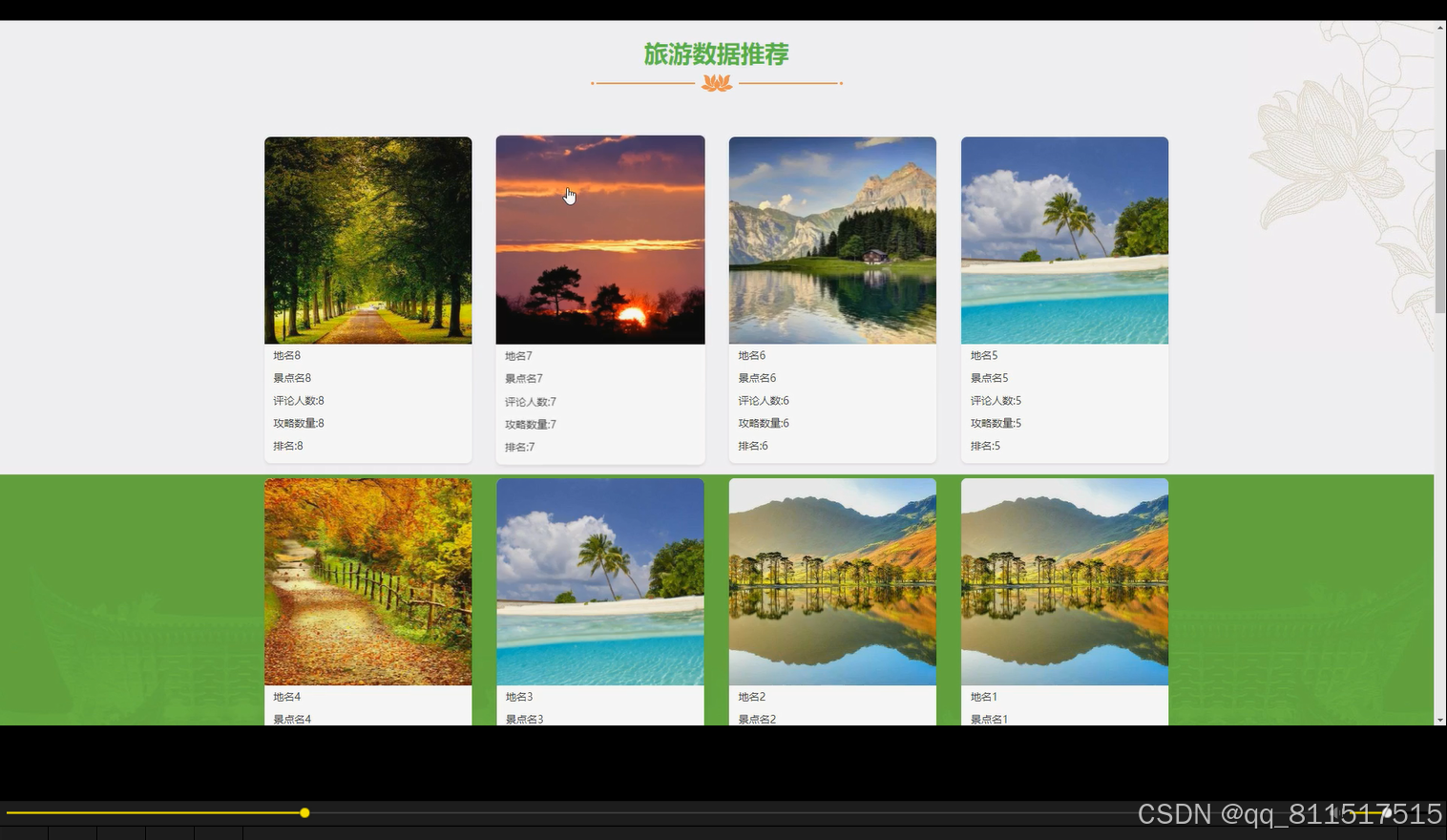Click the orange lotus flower icon divider
Screen dimensions: 1447x840
716,83
